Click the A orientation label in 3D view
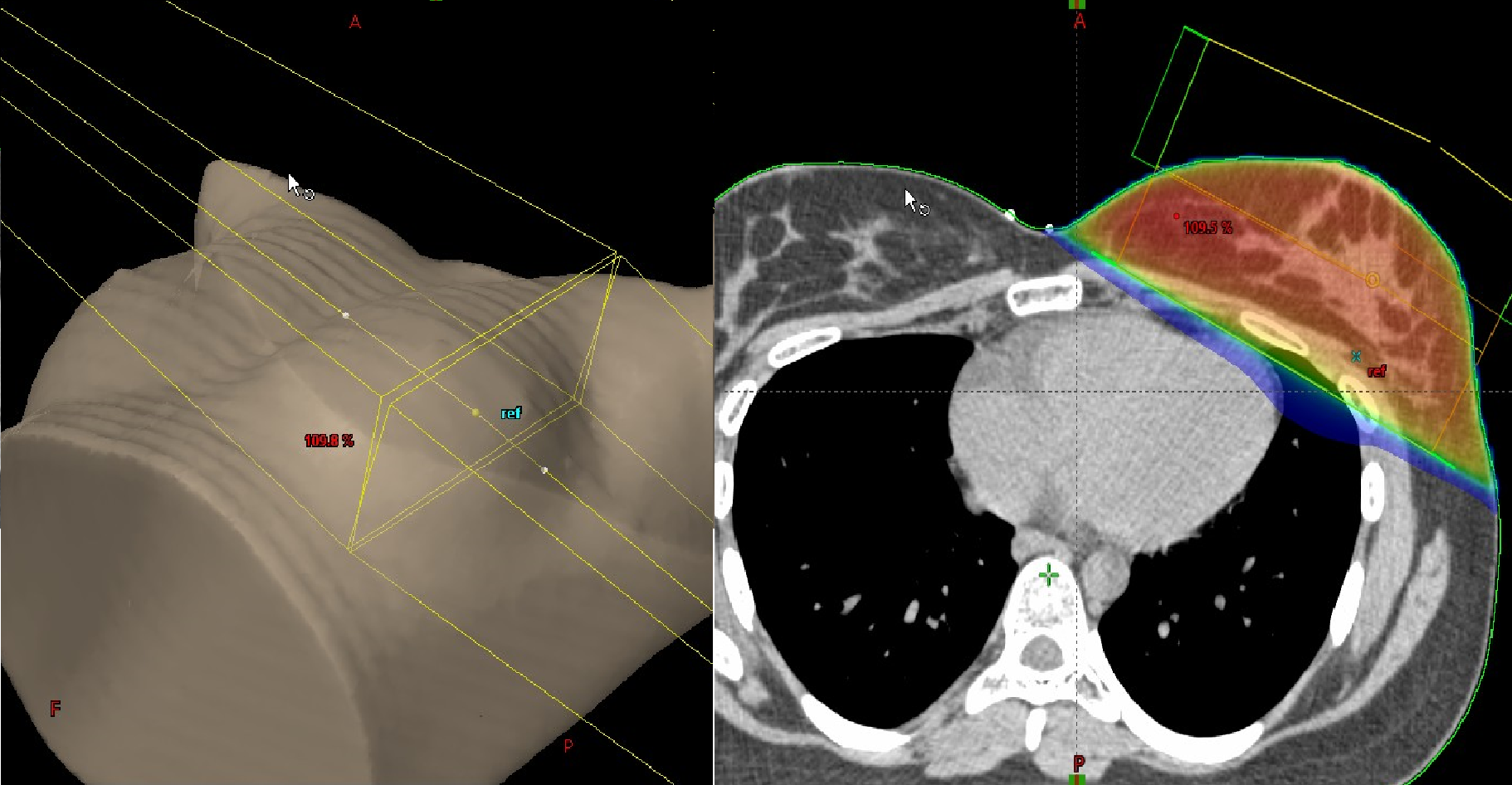 [x=355, y=22]
